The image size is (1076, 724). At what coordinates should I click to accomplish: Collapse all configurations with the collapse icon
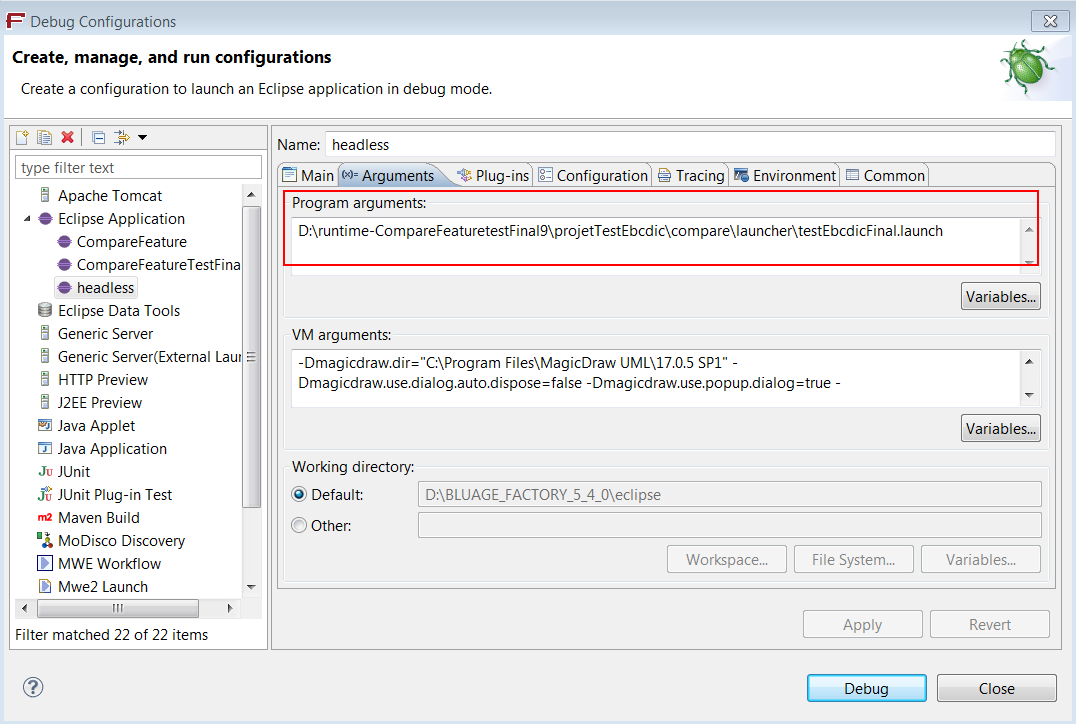pyautogui.click(x=98, y=138)
